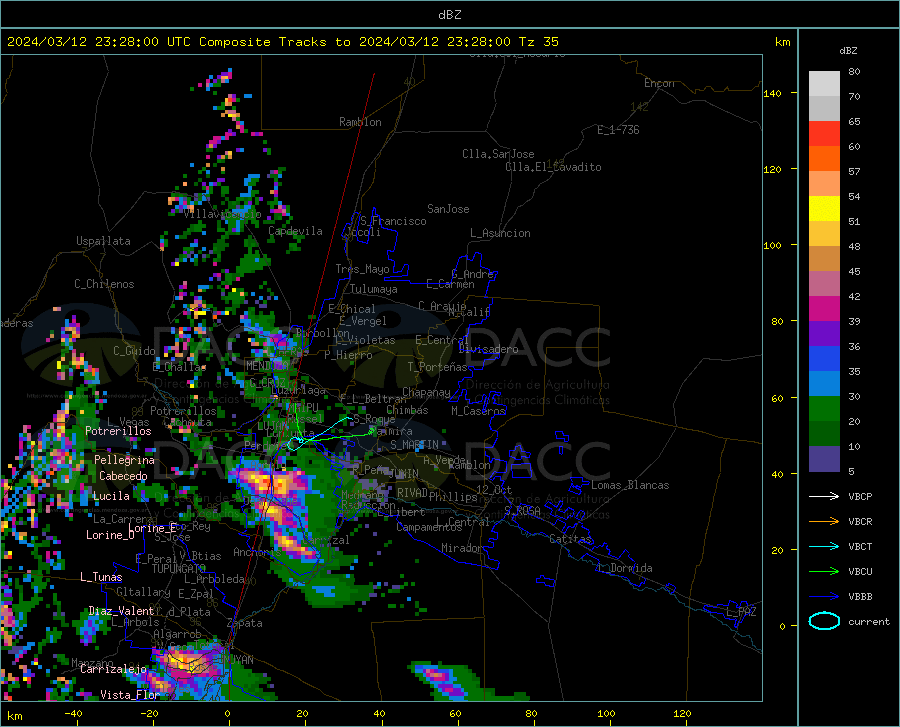Click the 'Tres_Mayo' map label
This screenshot has height=727, width=900.
(x=362, y=269)
